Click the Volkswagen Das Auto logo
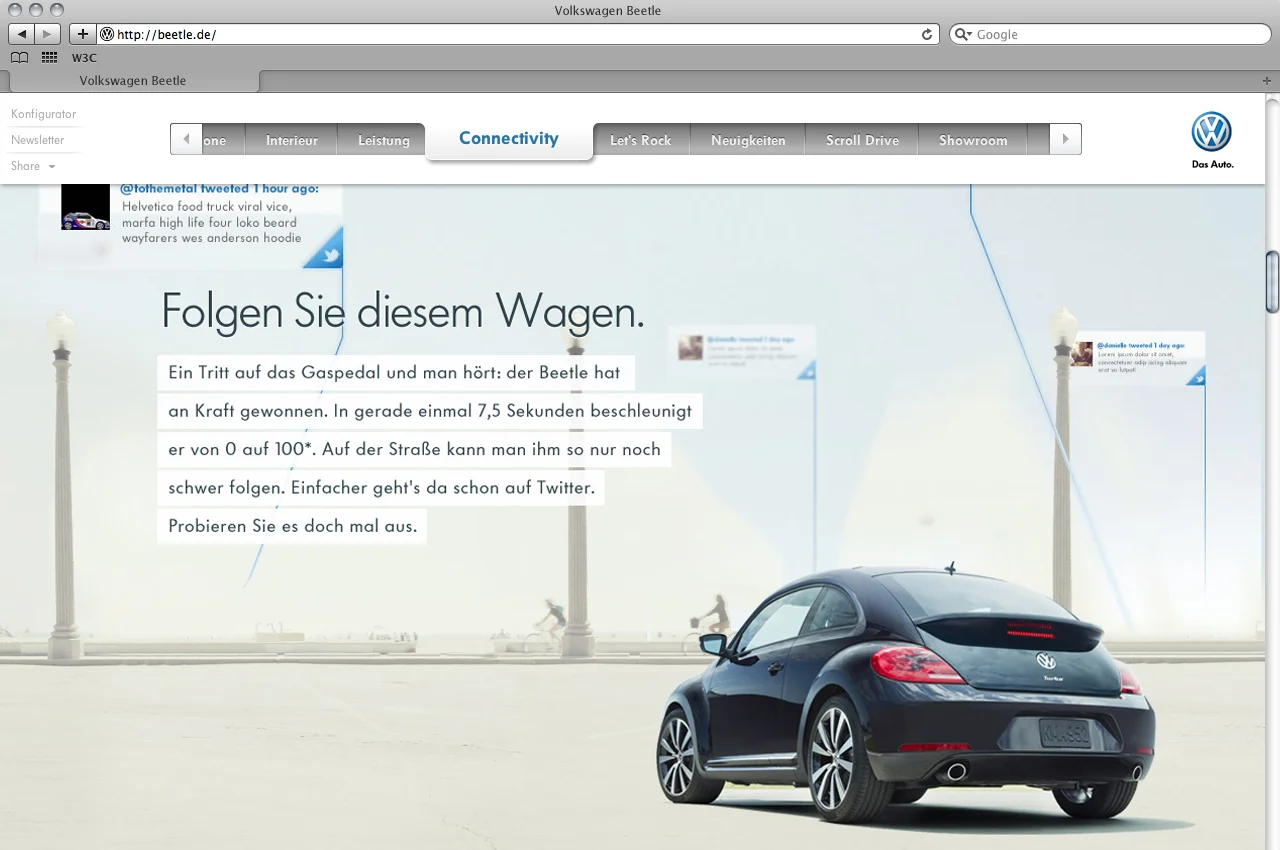 coord(1212,140)
